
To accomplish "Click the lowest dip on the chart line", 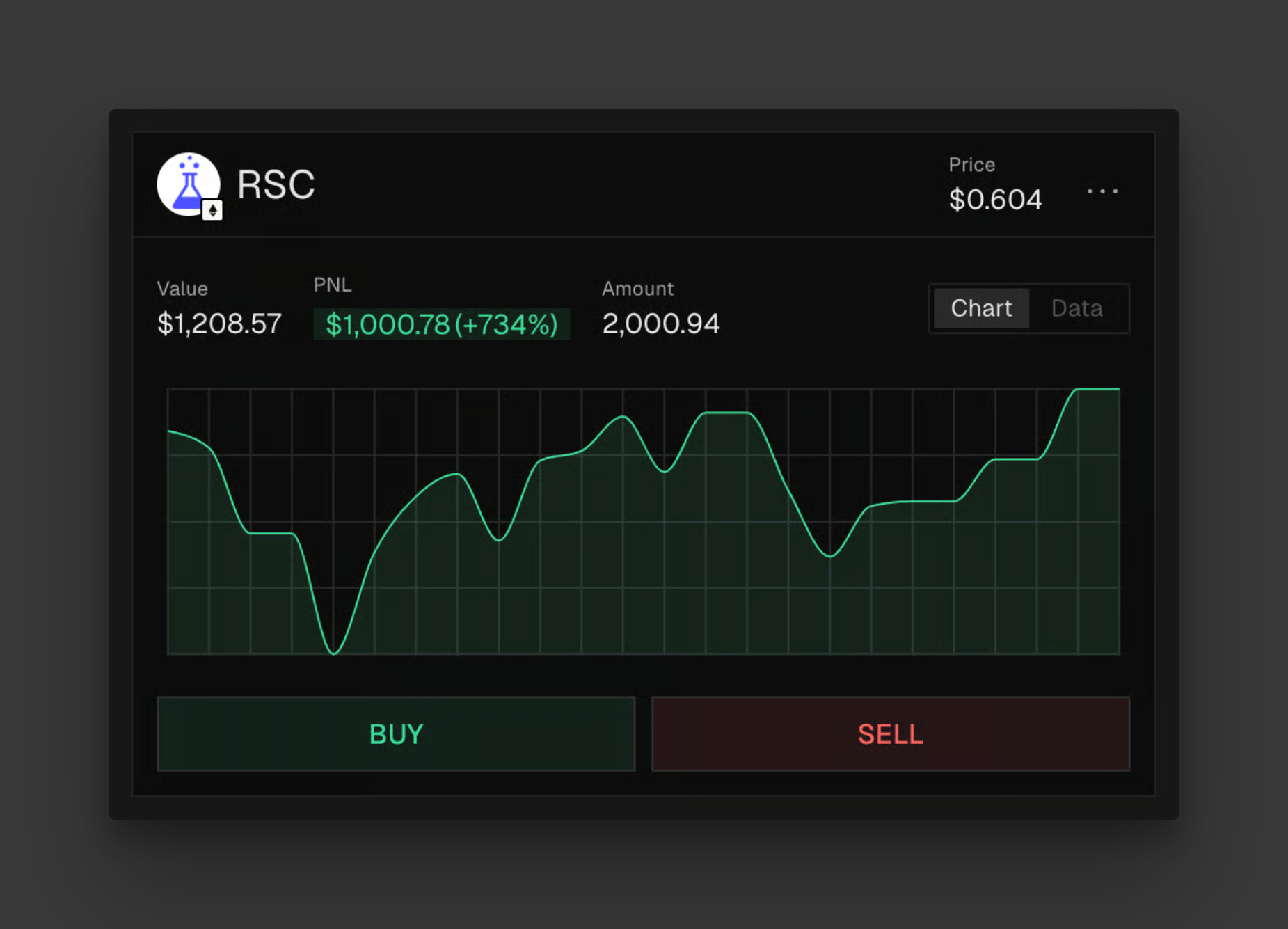I will [334, 653].
